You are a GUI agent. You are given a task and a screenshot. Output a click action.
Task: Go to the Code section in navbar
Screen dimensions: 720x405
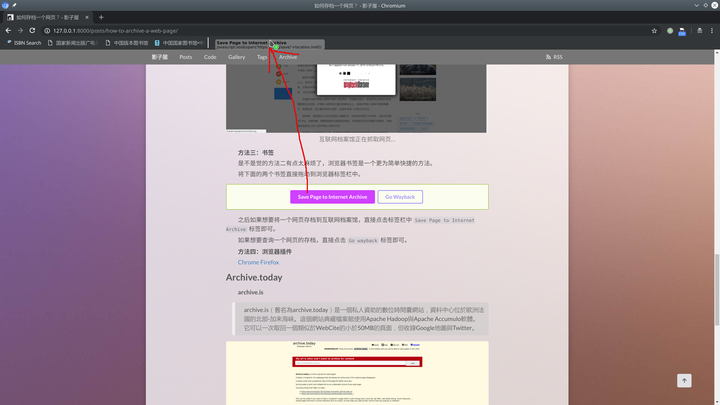[210, 57]
